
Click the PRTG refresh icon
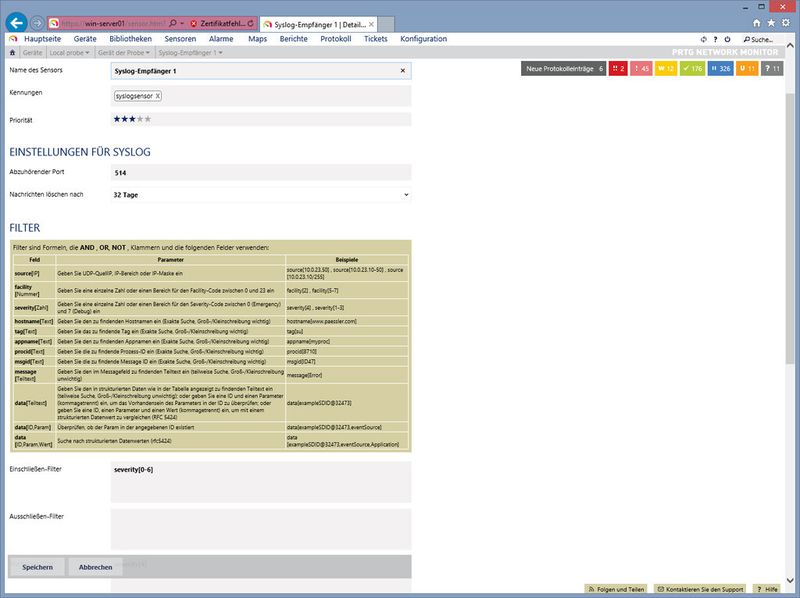[x=704, y=39]
